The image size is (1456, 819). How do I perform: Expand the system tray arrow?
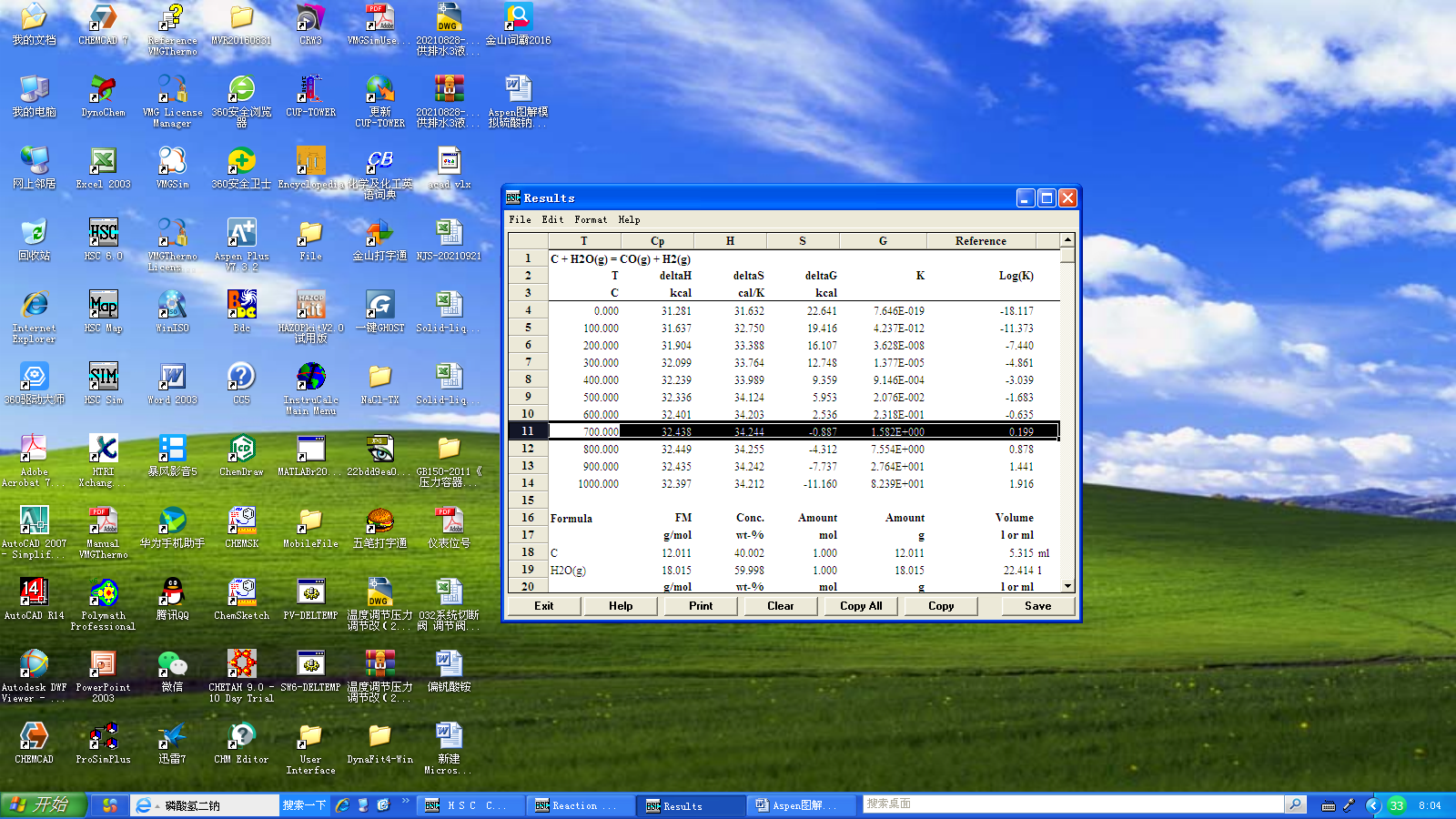(1373, 805)
